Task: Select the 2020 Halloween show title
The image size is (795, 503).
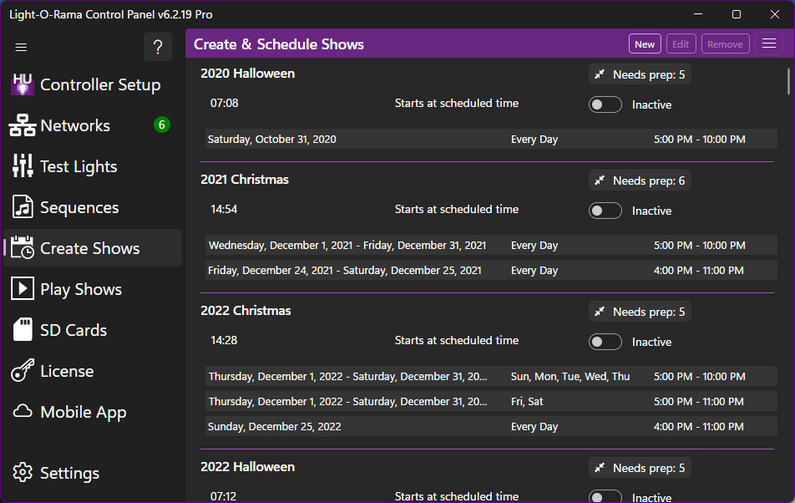Action: pos(247,74)
